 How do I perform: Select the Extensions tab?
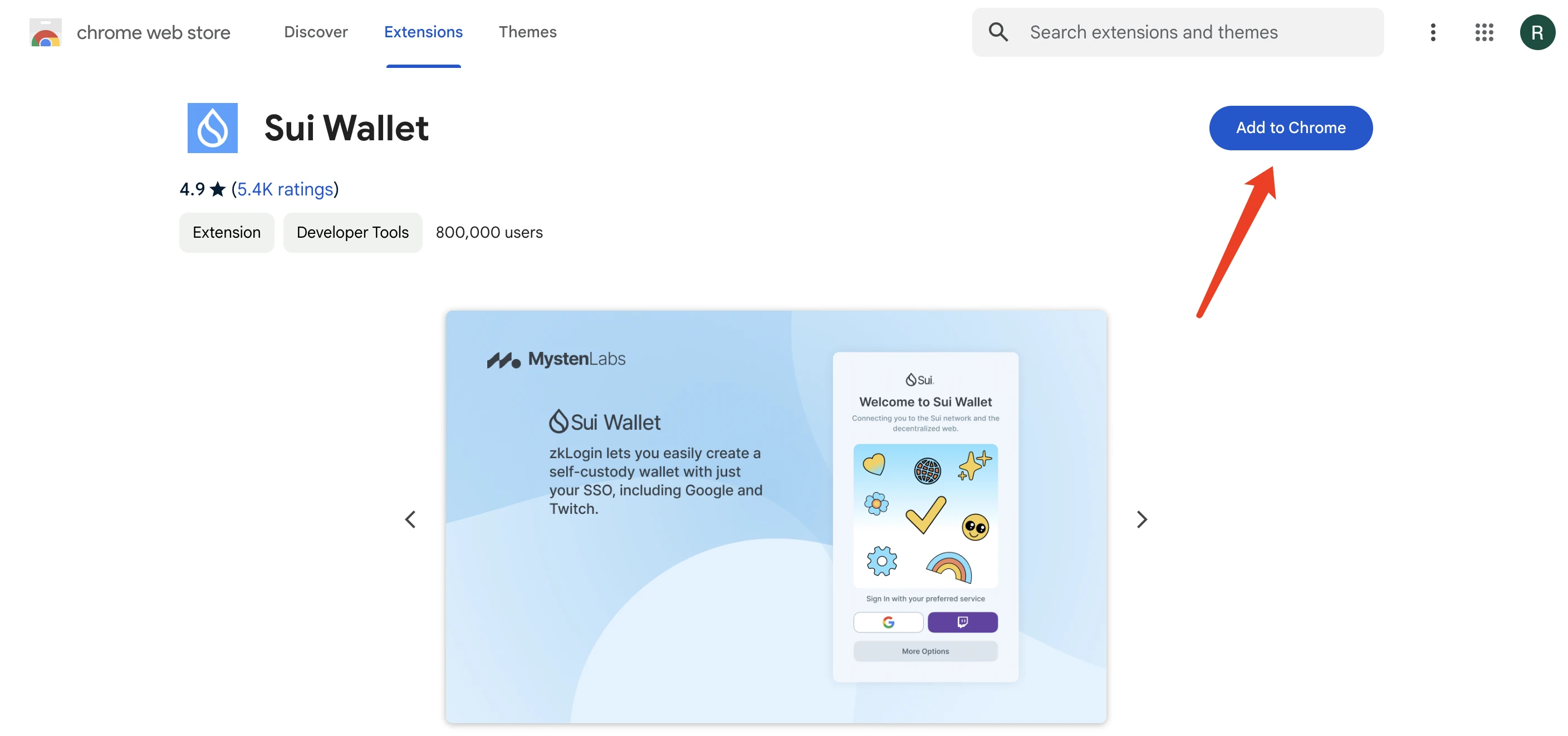click(423, 31)
